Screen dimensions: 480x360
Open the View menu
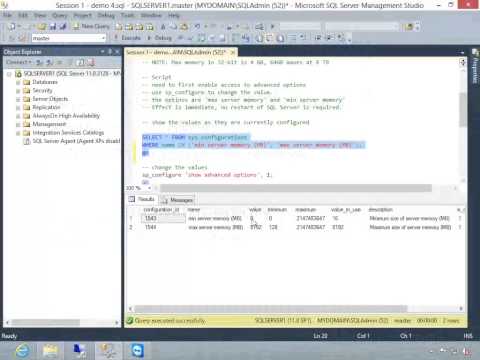(40, 15)
